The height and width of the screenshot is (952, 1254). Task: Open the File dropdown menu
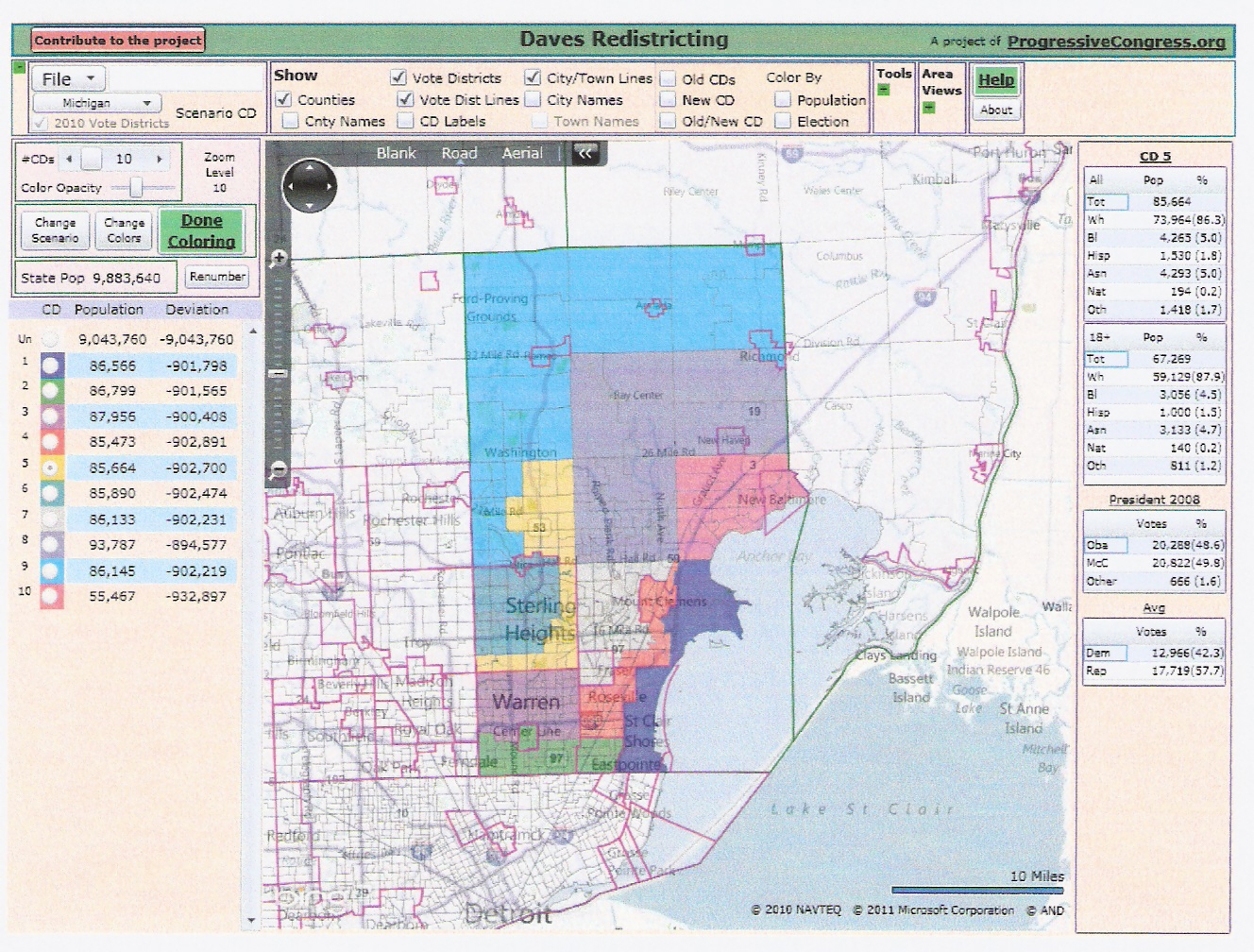click(x=68, y=79)
